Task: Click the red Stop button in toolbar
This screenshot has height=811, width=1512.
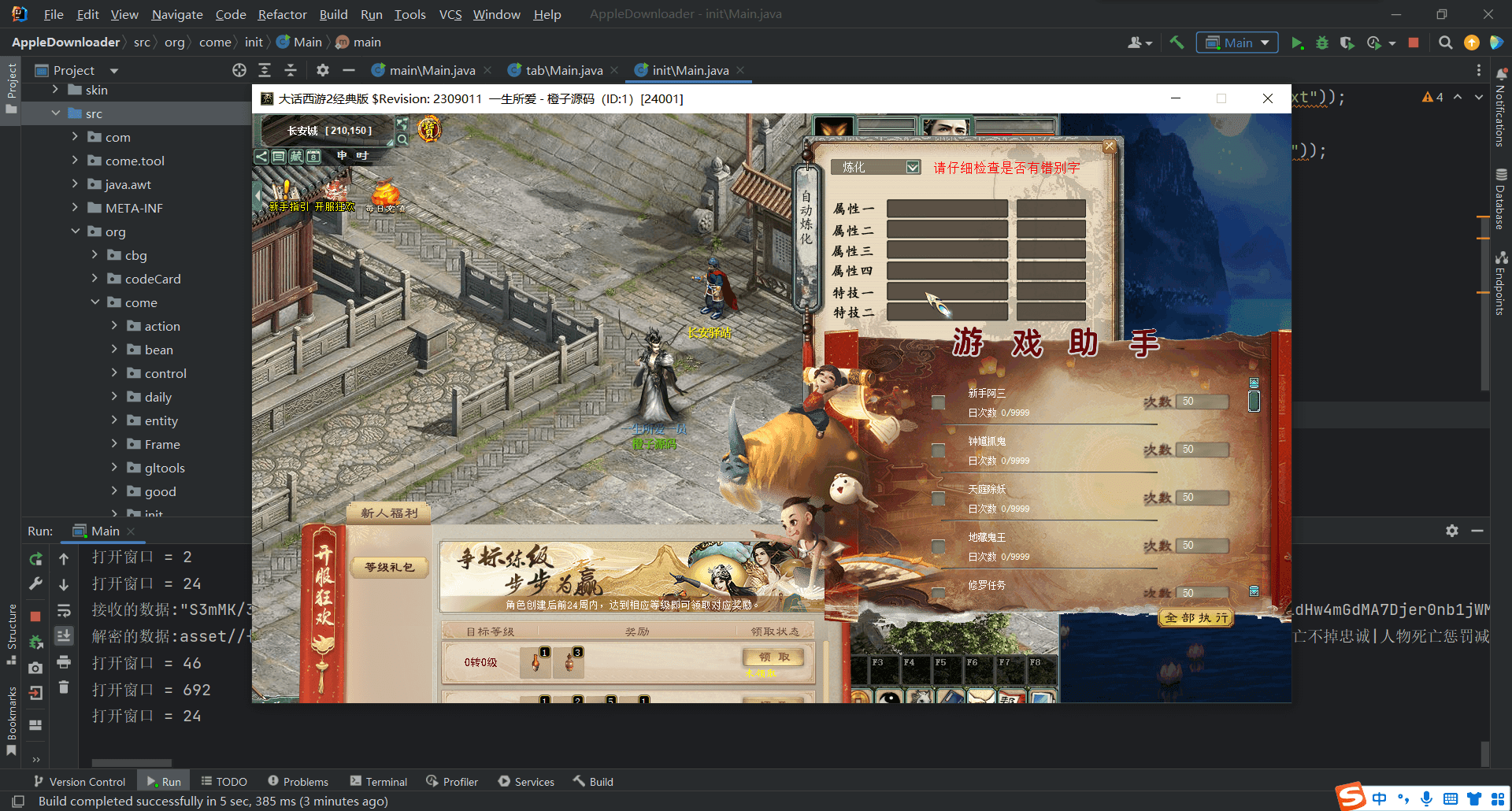Action: [x=1414, y=43]
